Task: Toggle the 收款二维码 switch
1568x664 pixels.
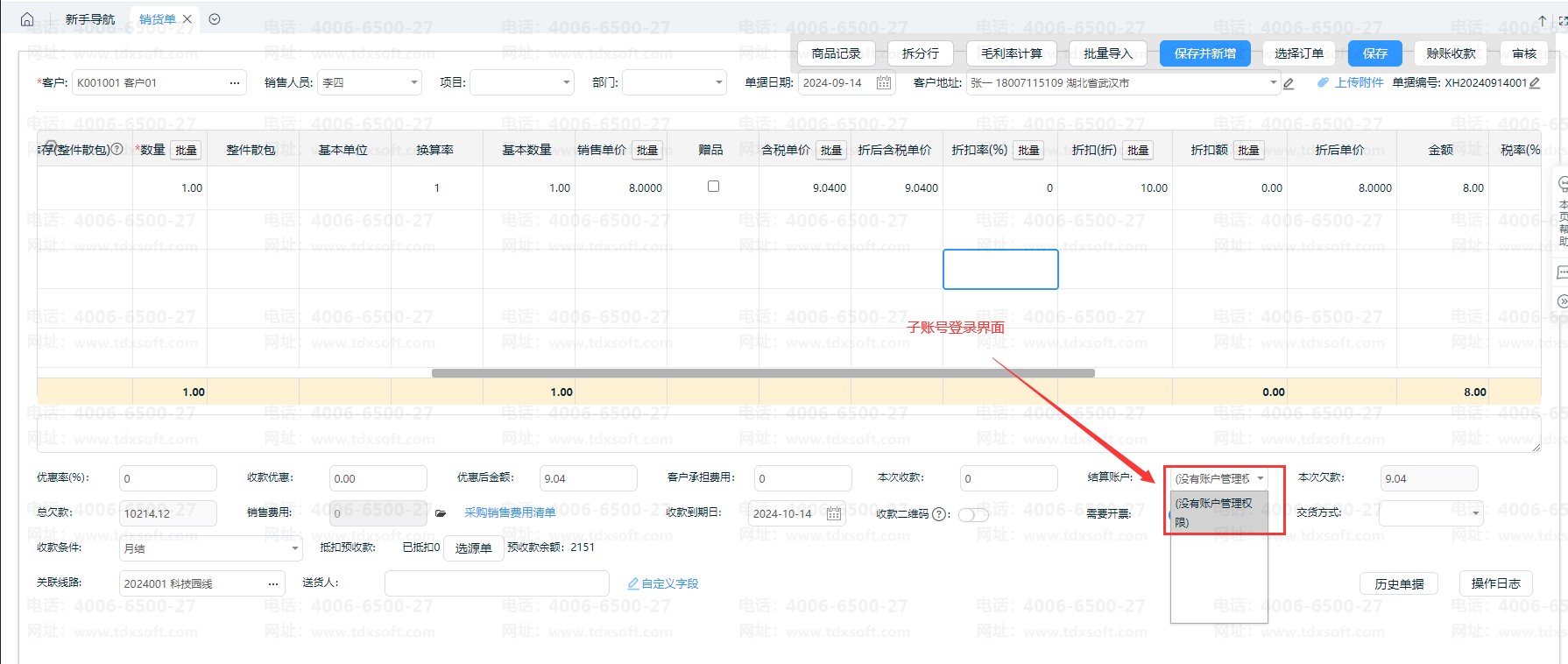Action: tap(973, 514)
